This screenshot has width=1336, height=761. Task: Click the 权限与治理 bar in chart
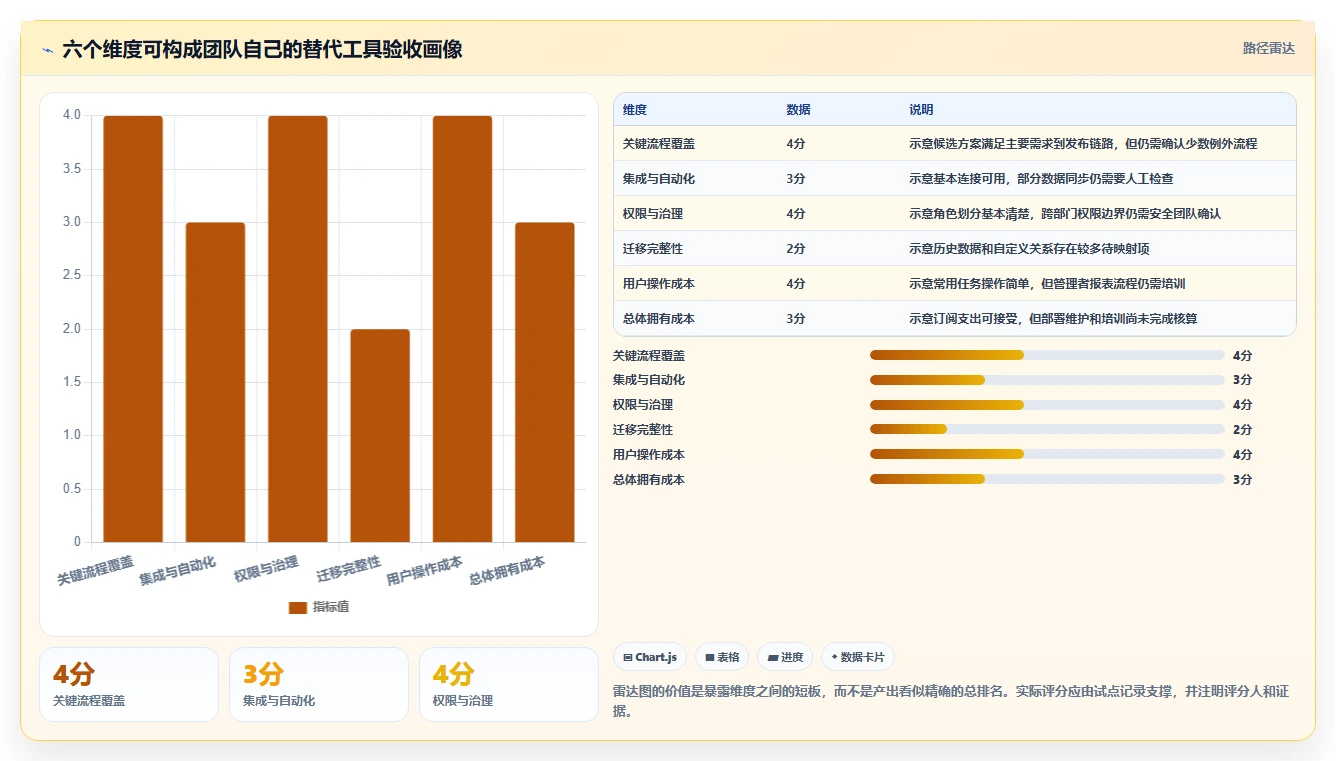point(298,329)
